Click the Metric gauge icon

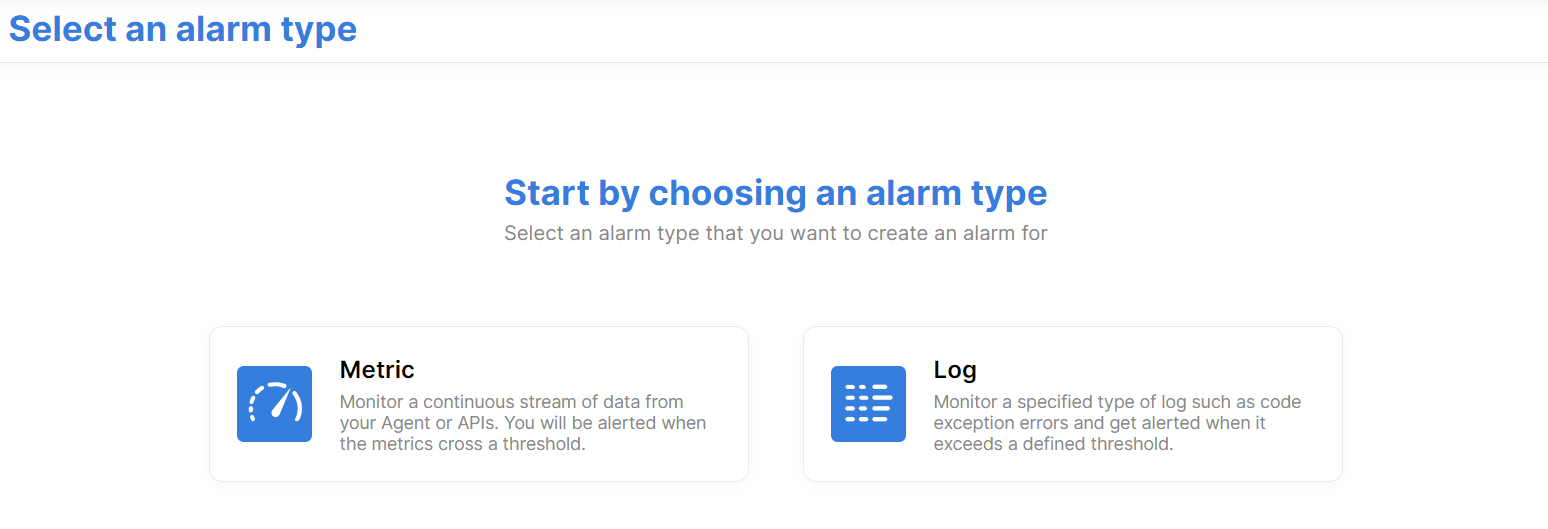[274, 404]
